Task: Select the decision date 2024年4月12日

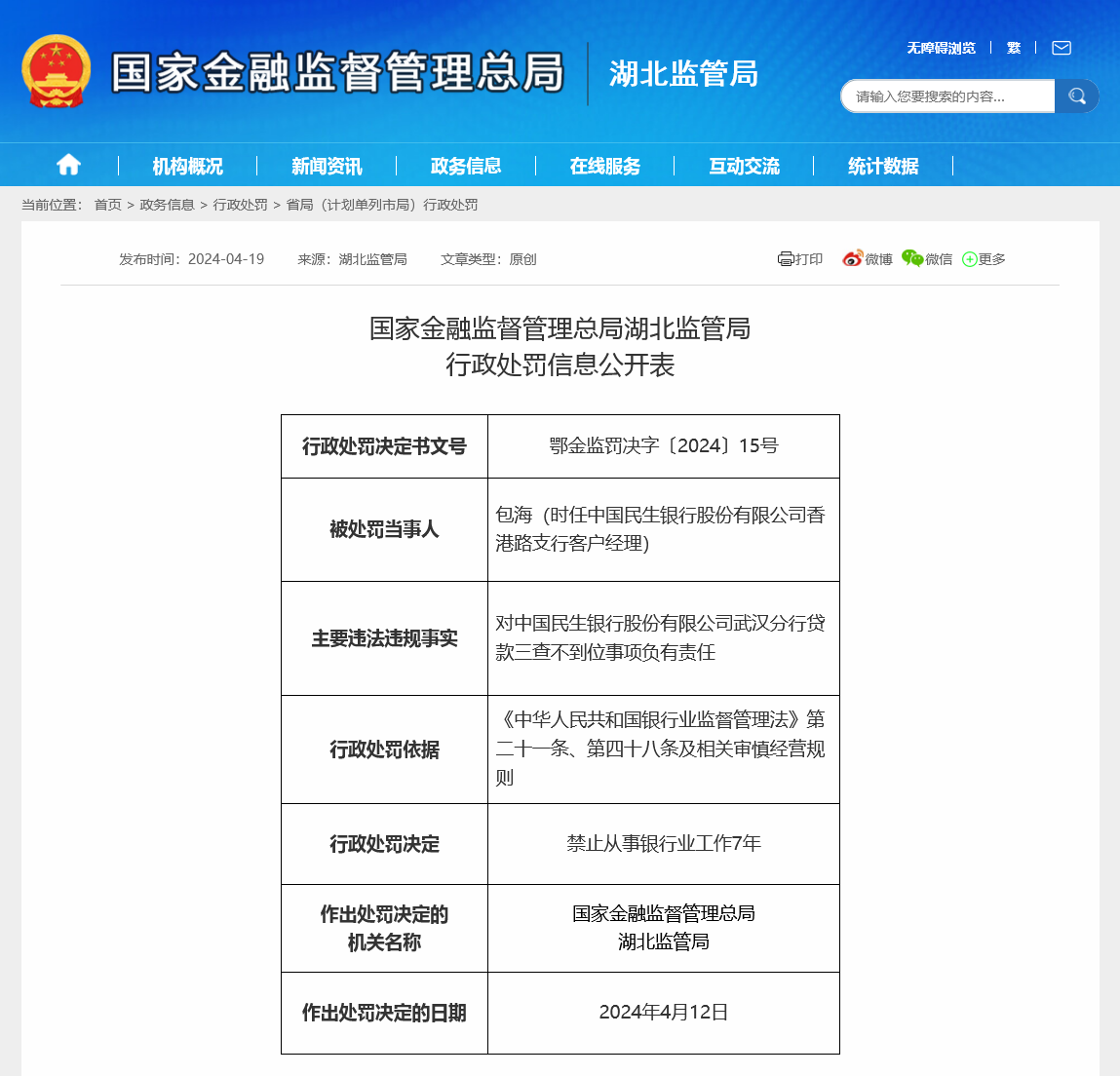Action: [x=664, y=1012]
